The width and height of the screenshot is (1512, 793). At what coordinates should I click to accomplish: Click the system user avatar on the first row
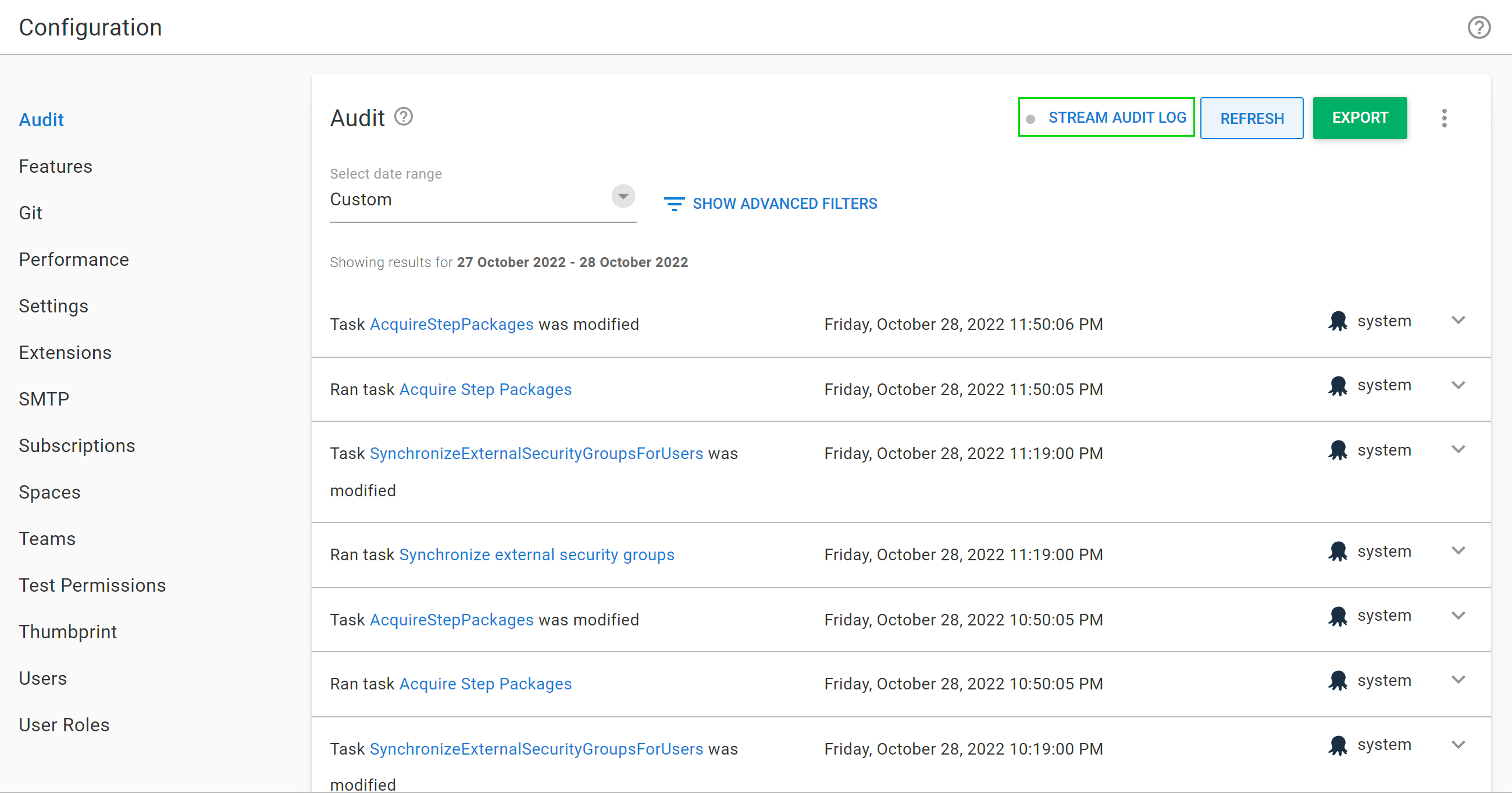click(1338, 321)
